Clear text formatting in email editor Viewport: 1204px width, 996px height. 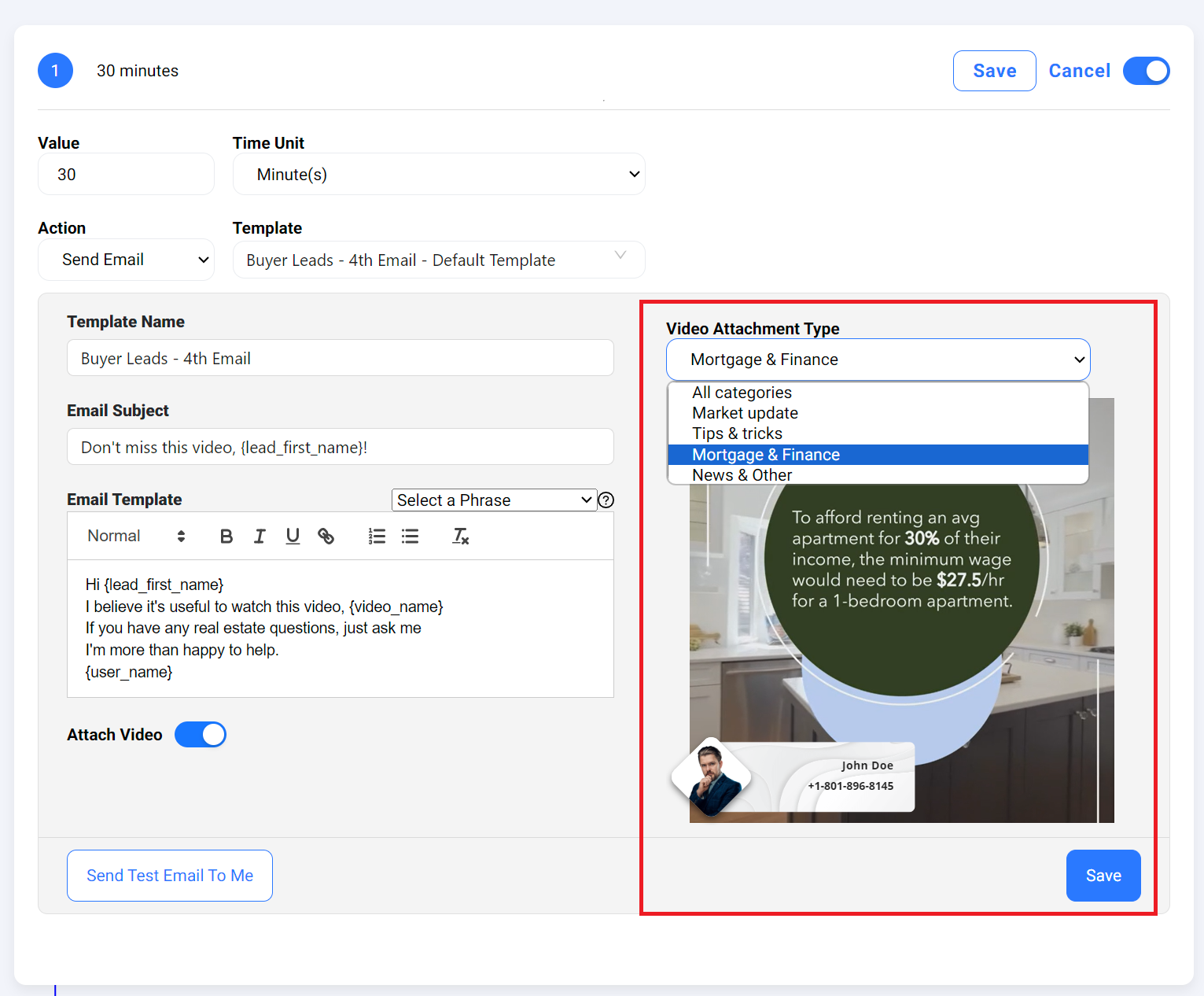[x=461, y=537]
